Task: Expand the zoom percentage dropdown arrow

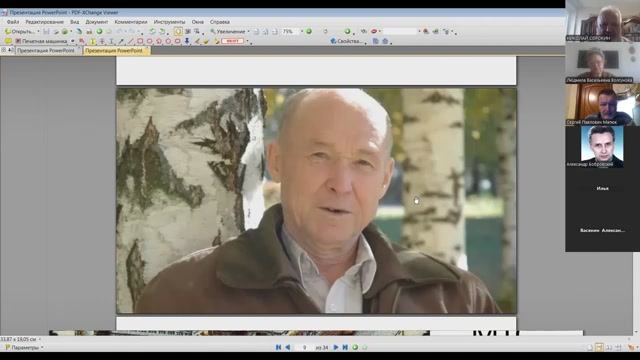Action: point(302,31)
